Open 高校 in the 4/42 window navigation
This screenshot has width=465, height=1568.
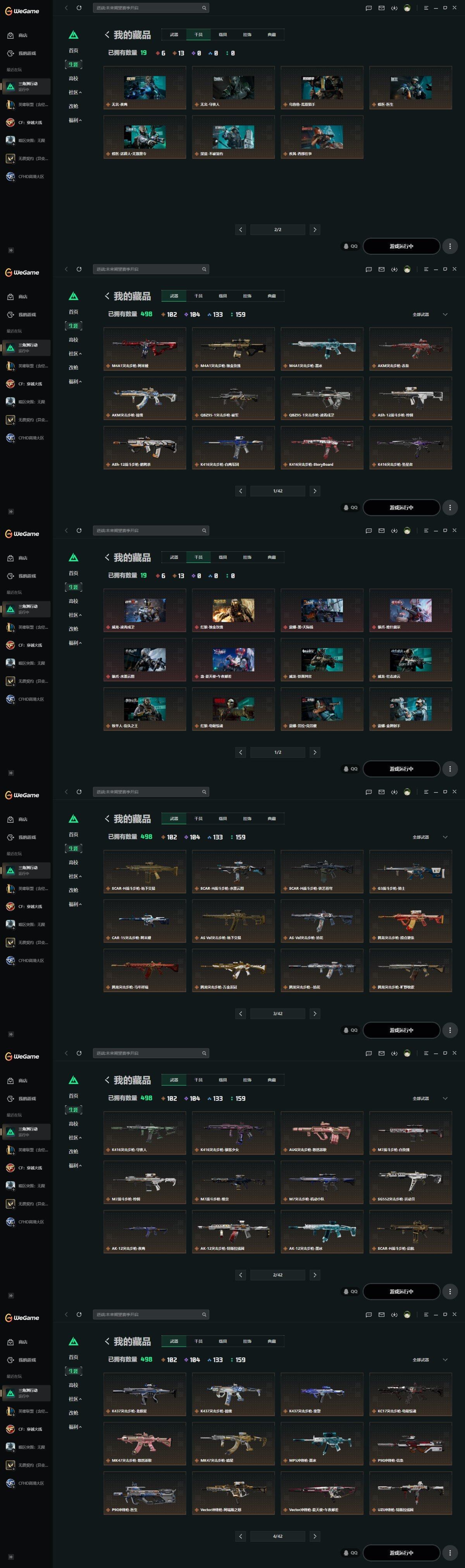pos(73,1385)
